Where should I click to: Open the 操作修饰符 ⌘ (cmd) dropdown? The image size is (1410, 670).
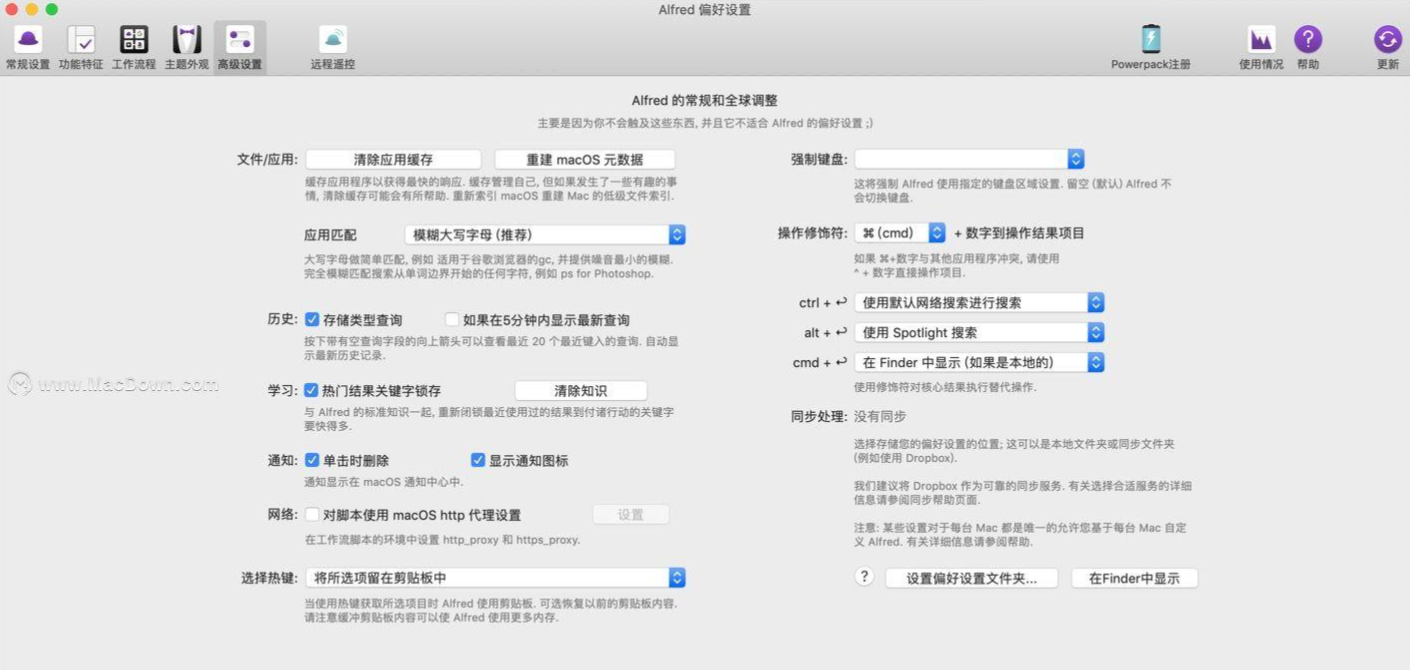pyautogui.click(x=900, y=233)
